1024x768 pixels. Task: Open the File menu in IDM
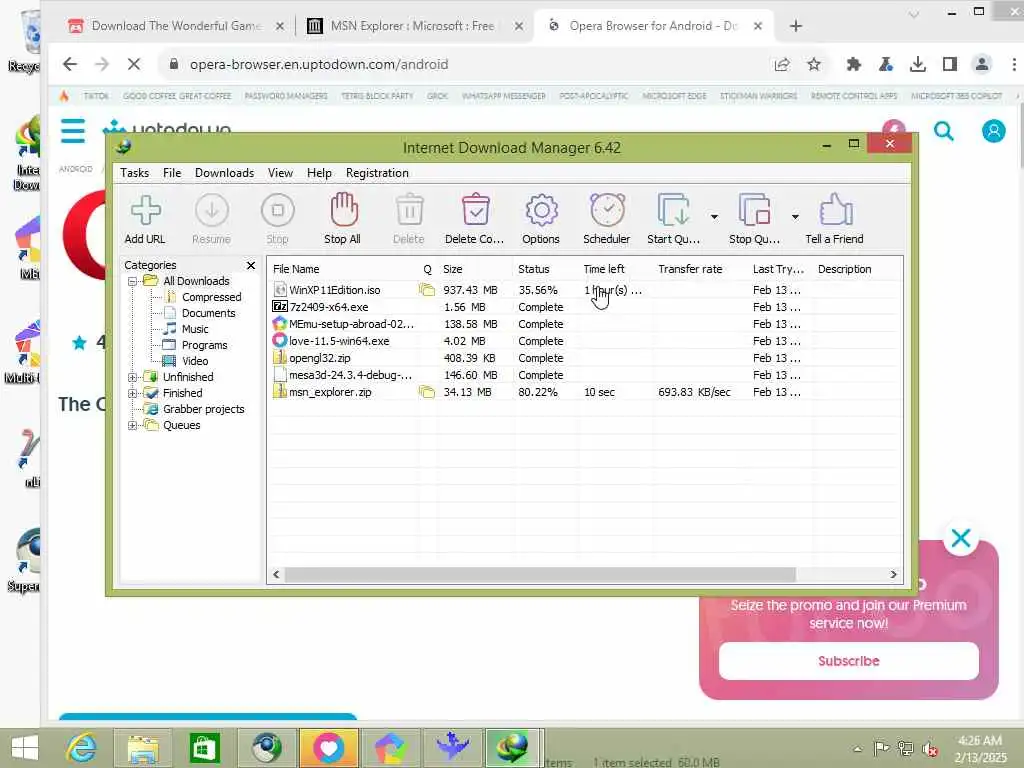coord(172,173)
